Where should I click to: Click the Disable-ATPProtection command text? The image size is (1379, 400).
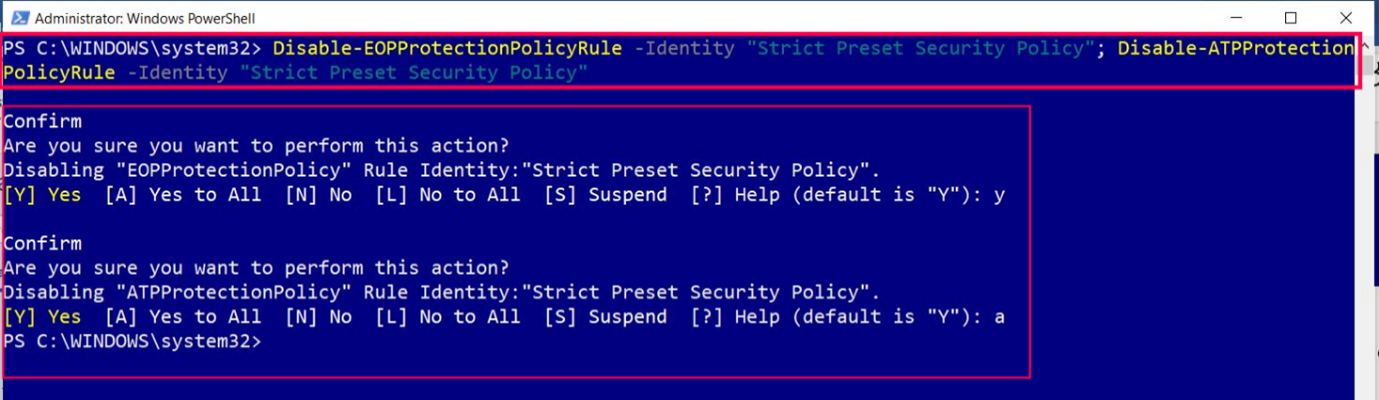1235,48
